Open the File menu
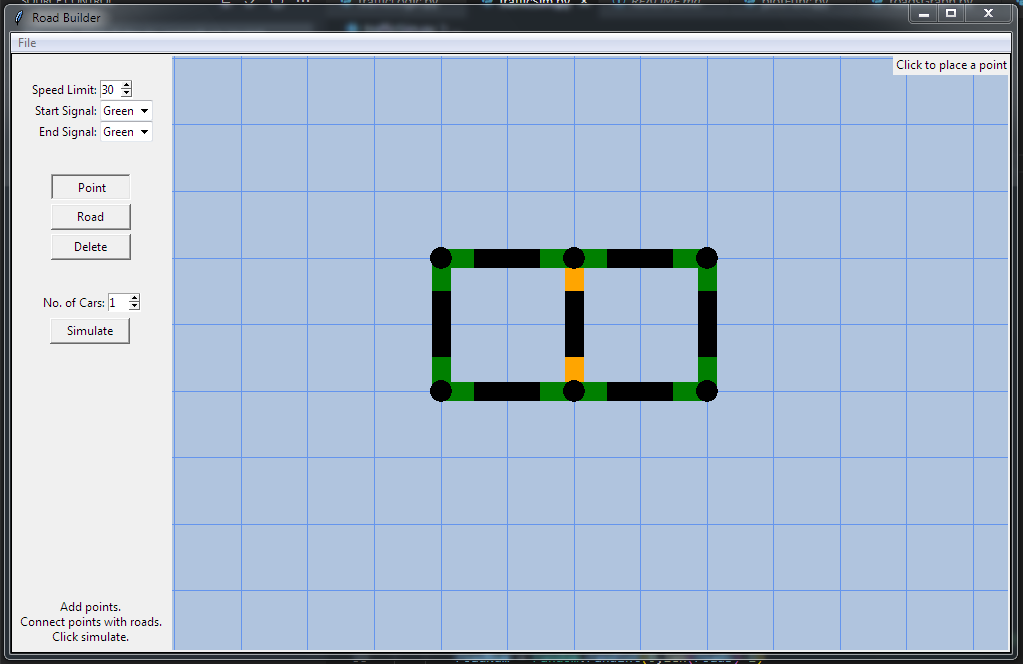Screen dimensions: 1023x664 coord(26,42)
